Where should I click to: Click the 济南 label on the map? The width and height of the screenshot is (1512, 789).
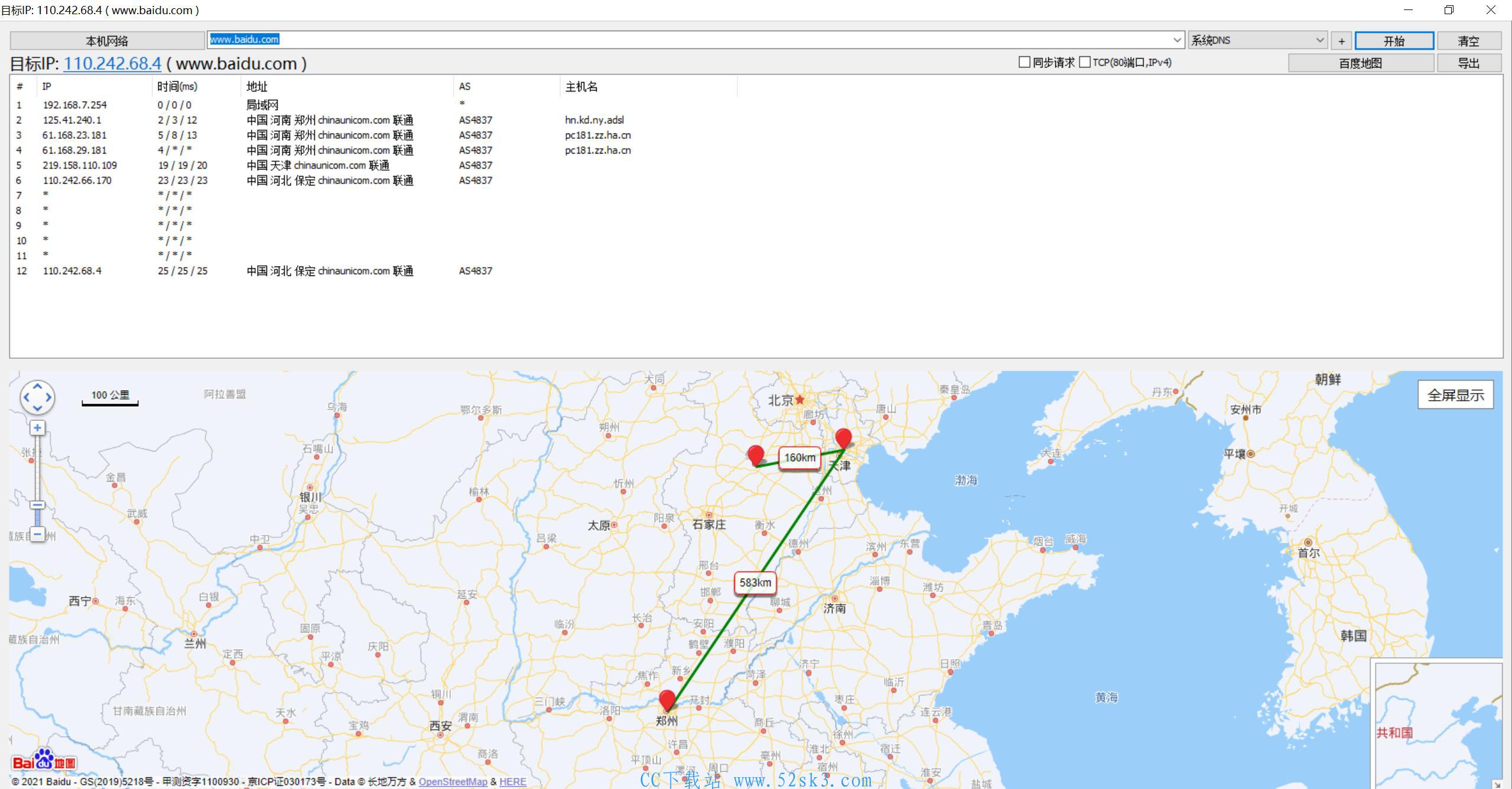coord(834,608)
